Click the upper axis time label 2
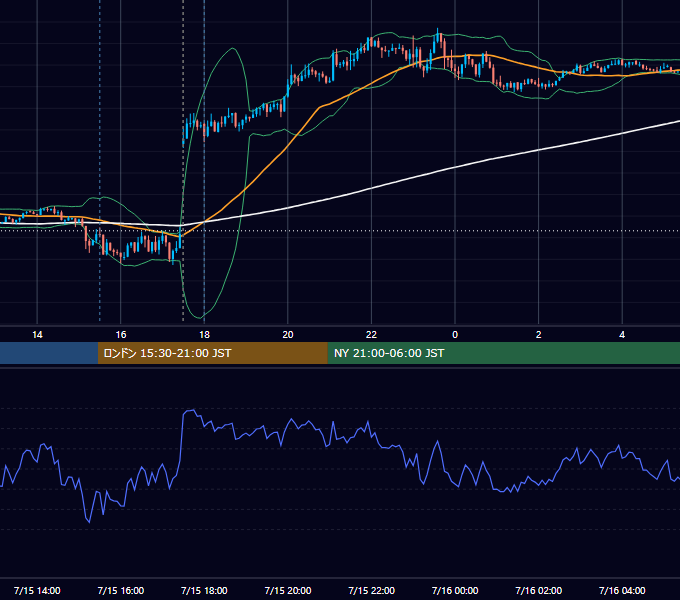The height and width of the screenshot is (600, 680). (539, 335)
